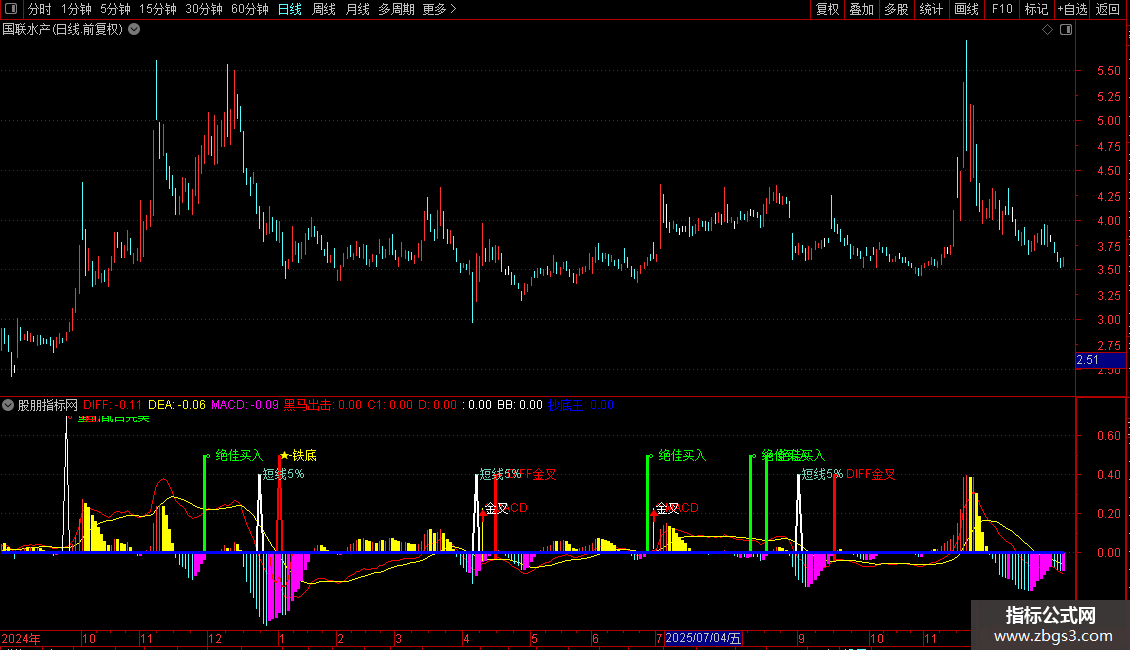Click the 绝佳买入 signal near July
Image resolution: width=1130 pixels, height=650 pixels.
click(682, 455)
